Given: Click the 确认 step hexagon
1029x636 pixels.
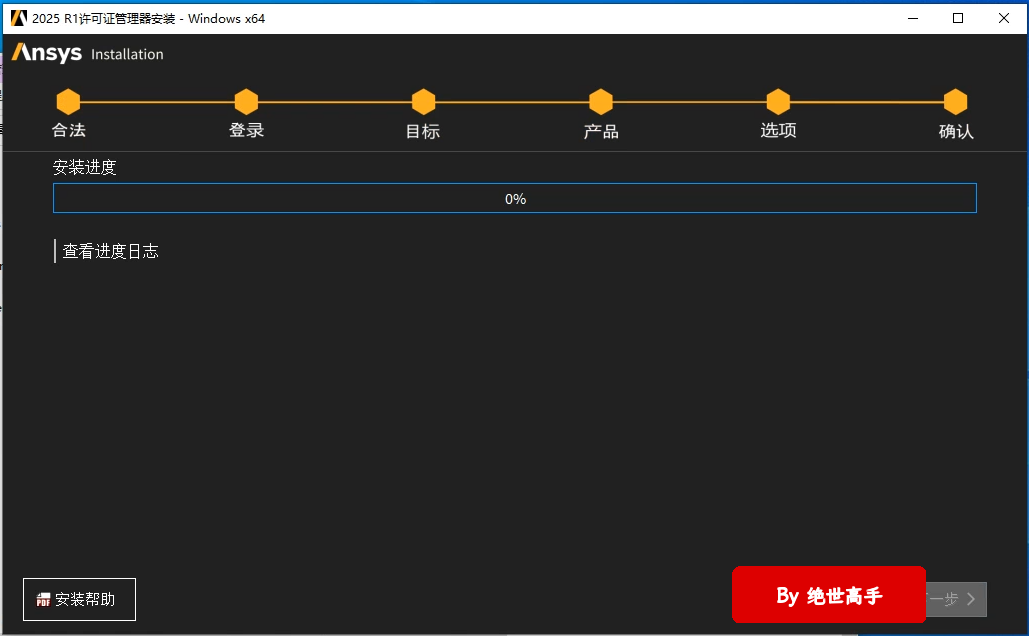Looking at the screenshot, I should pos(956,102).
